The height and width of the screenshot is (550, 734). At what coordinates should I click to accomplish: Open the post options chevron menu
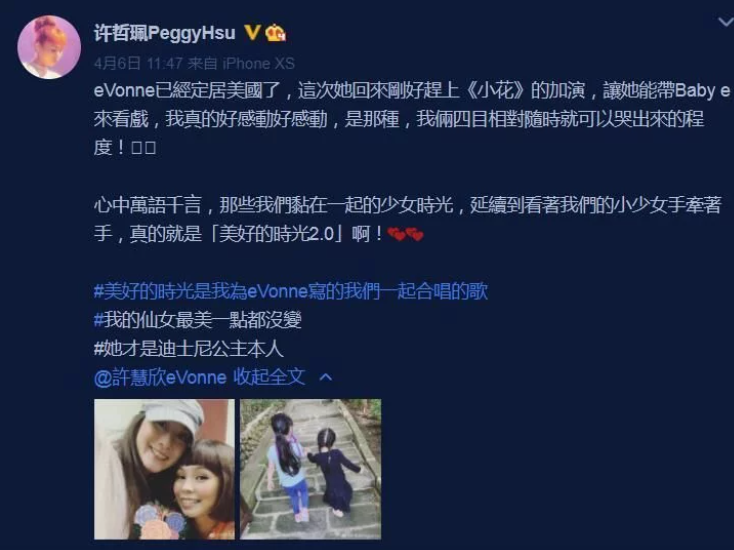click(725, 22)
